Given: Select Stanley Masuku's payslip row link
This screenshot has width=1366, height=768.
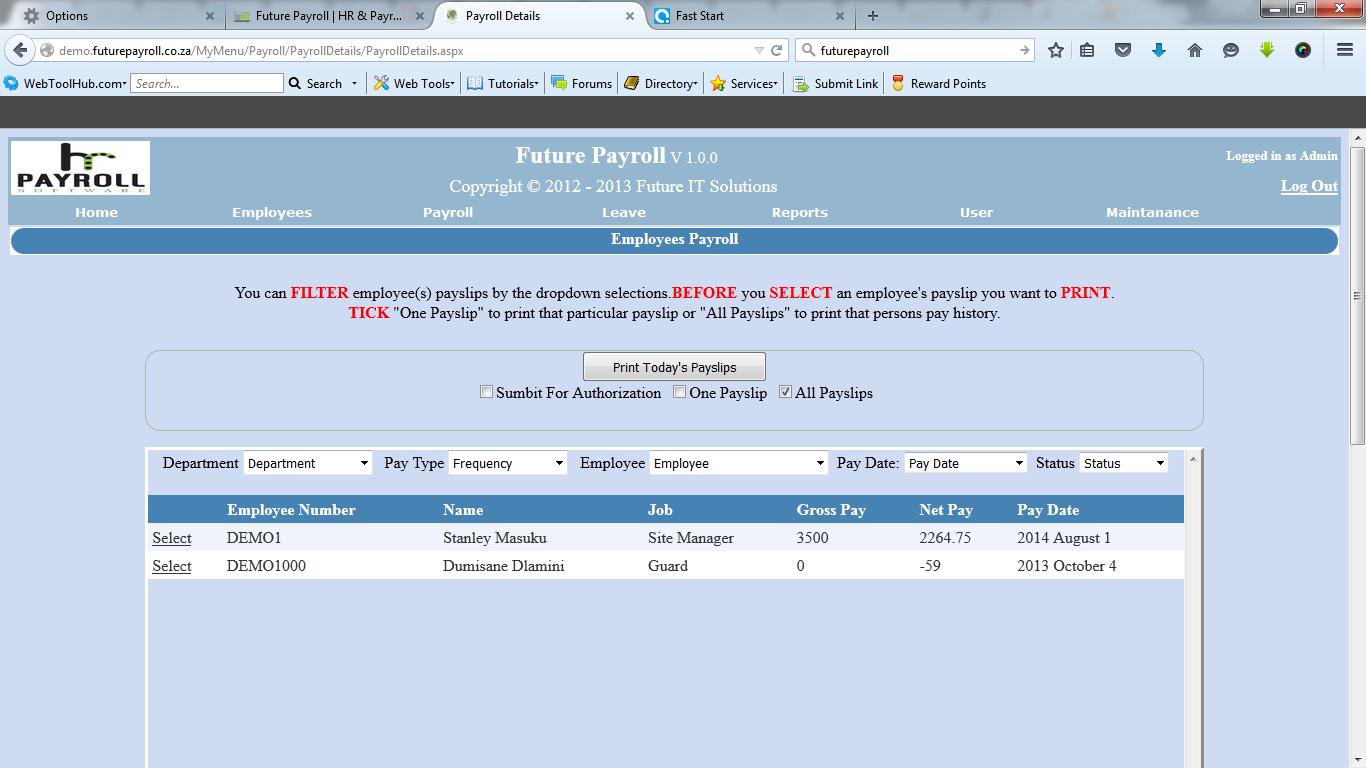Looking at the screenshot, I should pos(172,538).
